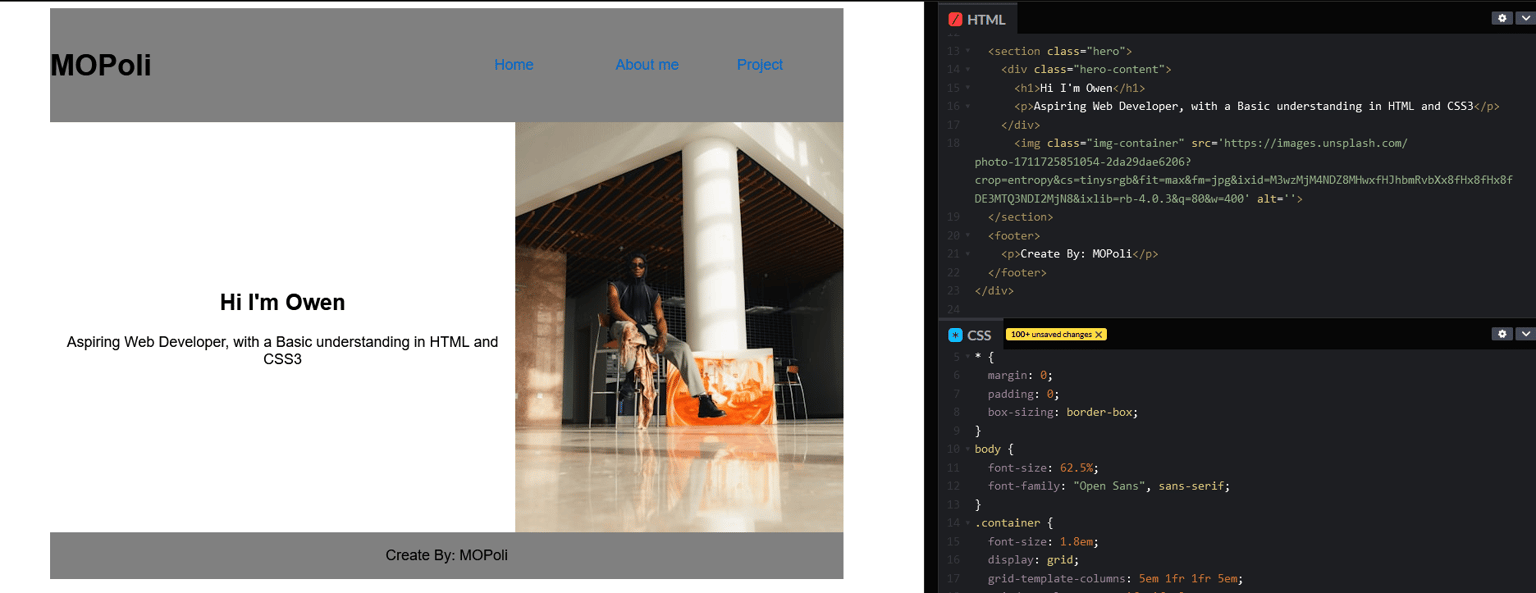Open the HTML editor settings gear
Image resolution: width=1536 pixels, height=593 pixels.
[1501, 18]
